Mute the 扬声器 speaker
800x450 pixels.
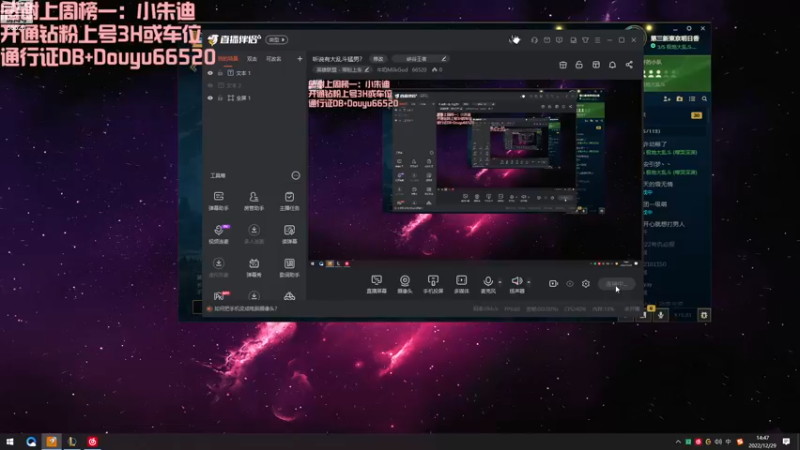[x=517, y=284]
